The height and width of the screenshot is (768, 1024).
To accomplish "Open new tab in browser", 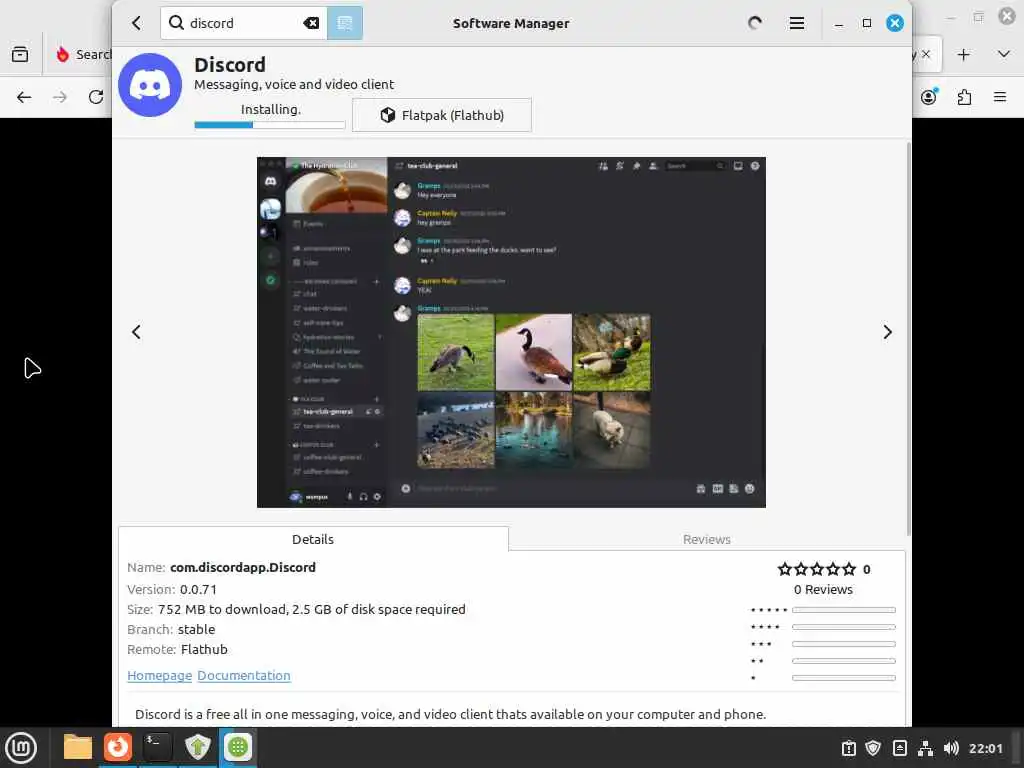I will pos(963,54).
